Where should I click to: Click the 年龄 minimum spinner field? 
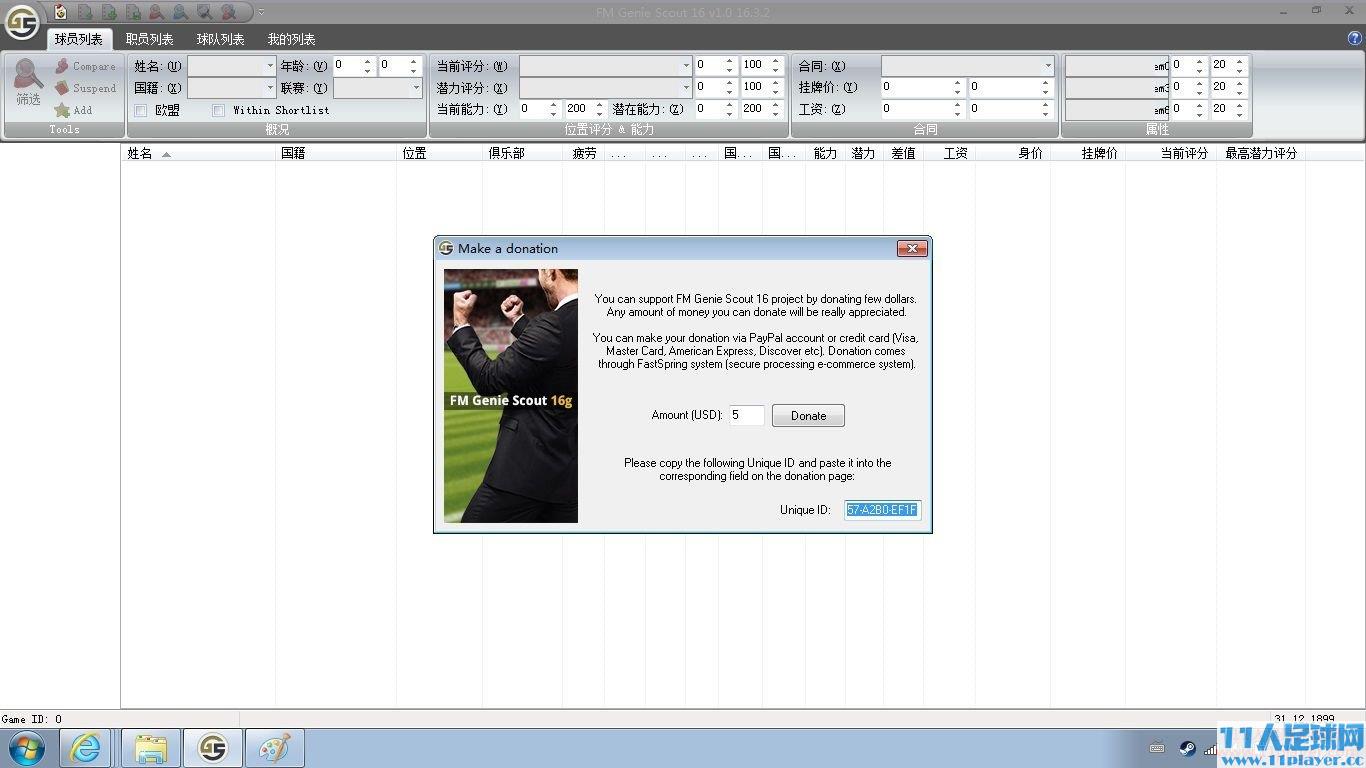coord(353,66)
